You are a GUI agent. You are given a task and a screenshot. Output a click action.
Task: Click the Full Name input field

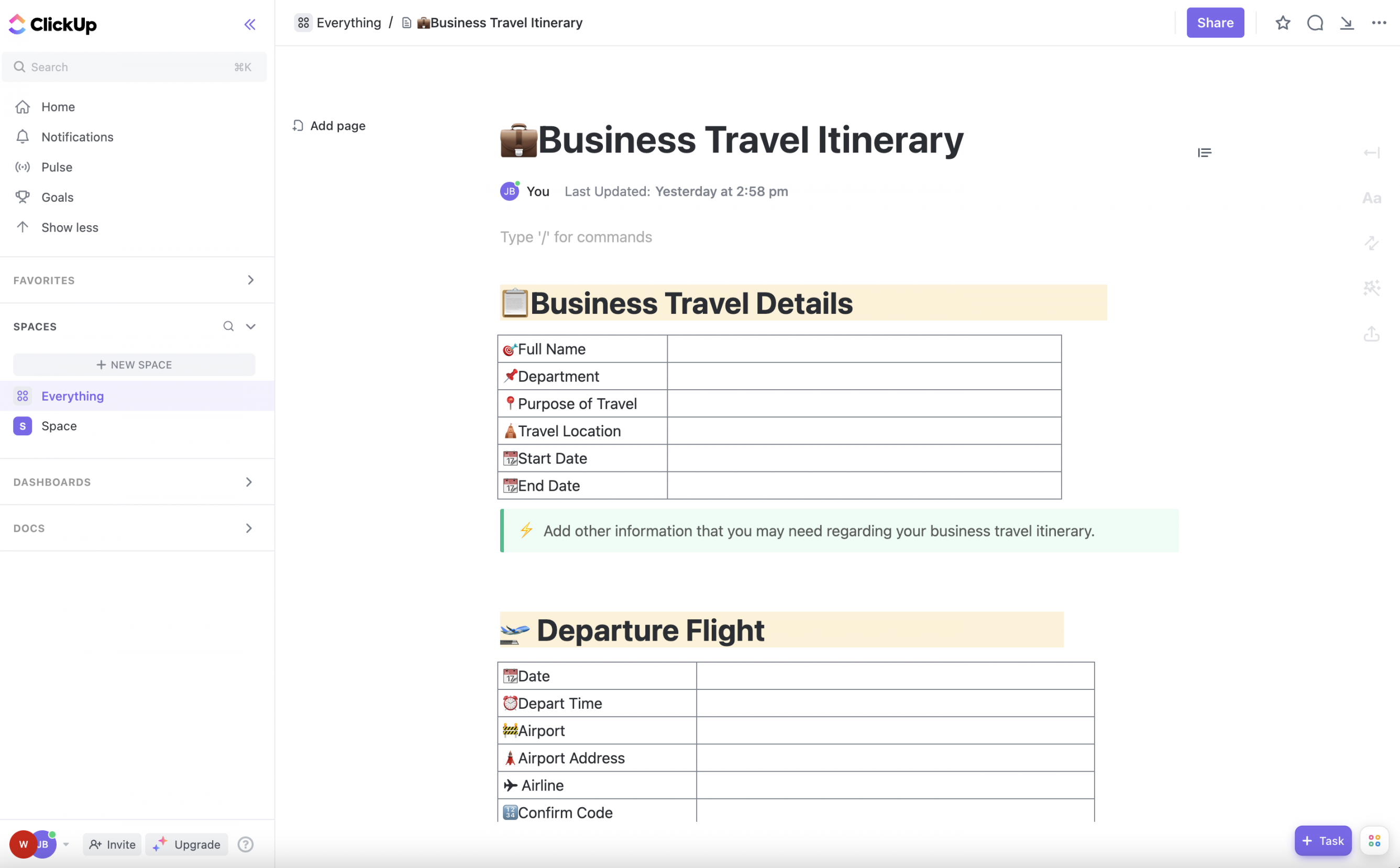pos(864,349)
